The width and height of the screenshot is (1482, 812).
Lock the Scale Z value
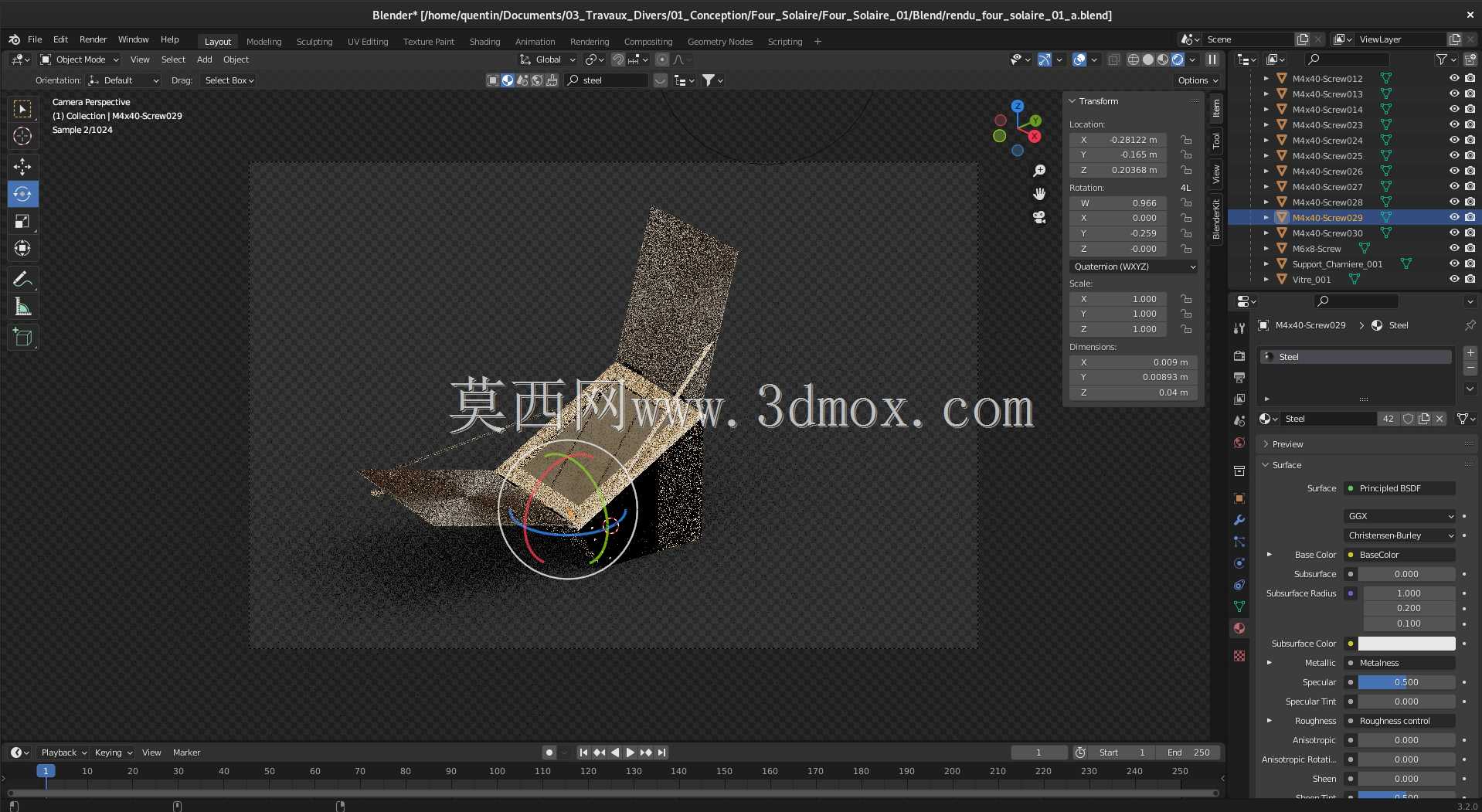1185,329
